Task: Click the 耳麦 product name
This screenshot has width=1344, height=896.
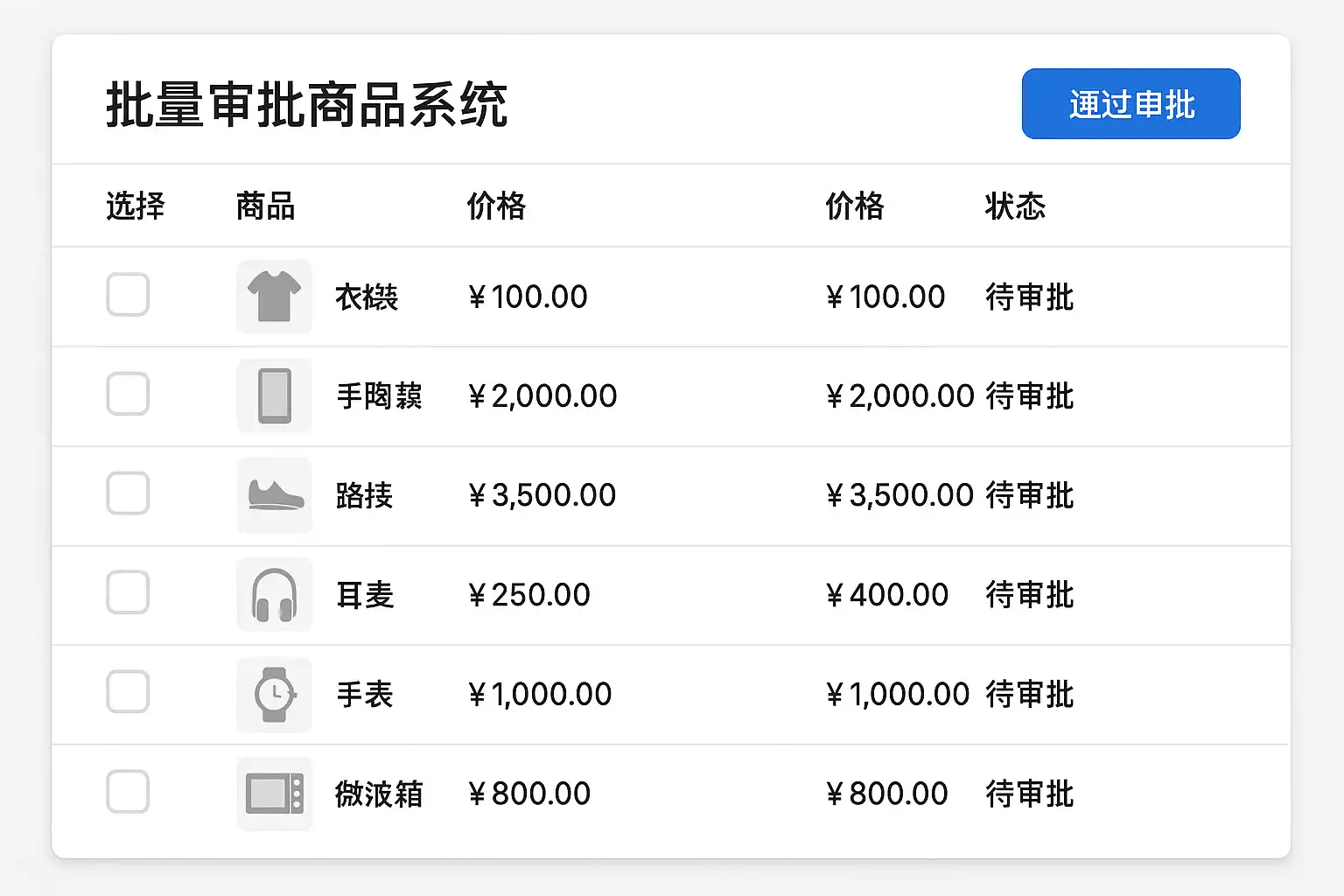Action: point(365,596)
